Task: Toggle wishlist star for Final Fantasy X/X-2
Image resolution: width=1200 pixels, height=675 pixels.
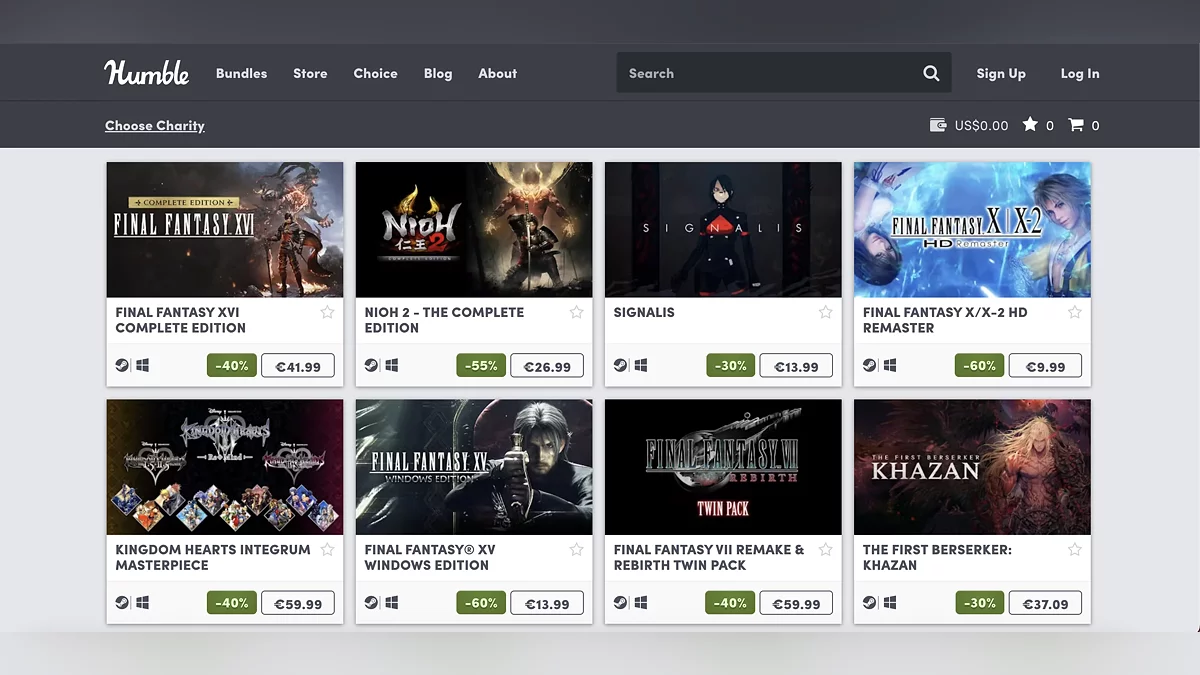Action: (1074, 313)
